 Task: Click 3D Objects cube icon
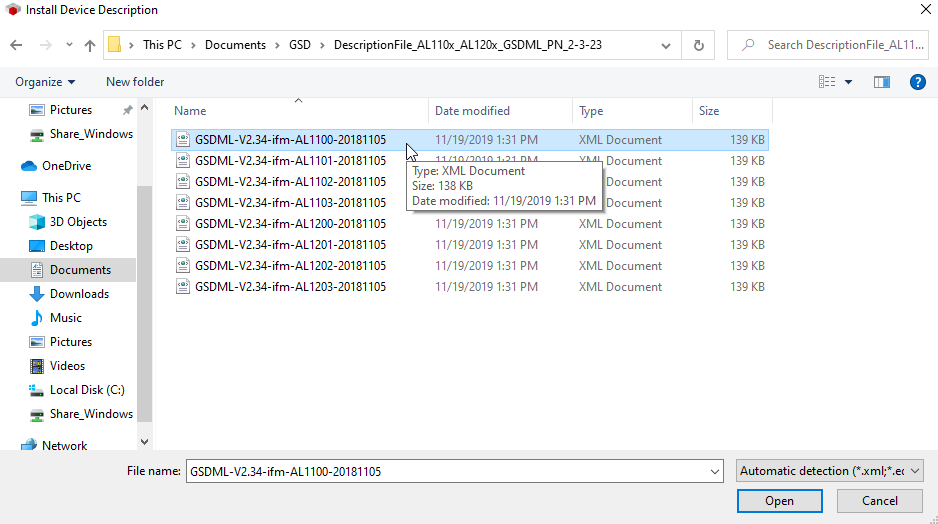[x=37, y=222]
